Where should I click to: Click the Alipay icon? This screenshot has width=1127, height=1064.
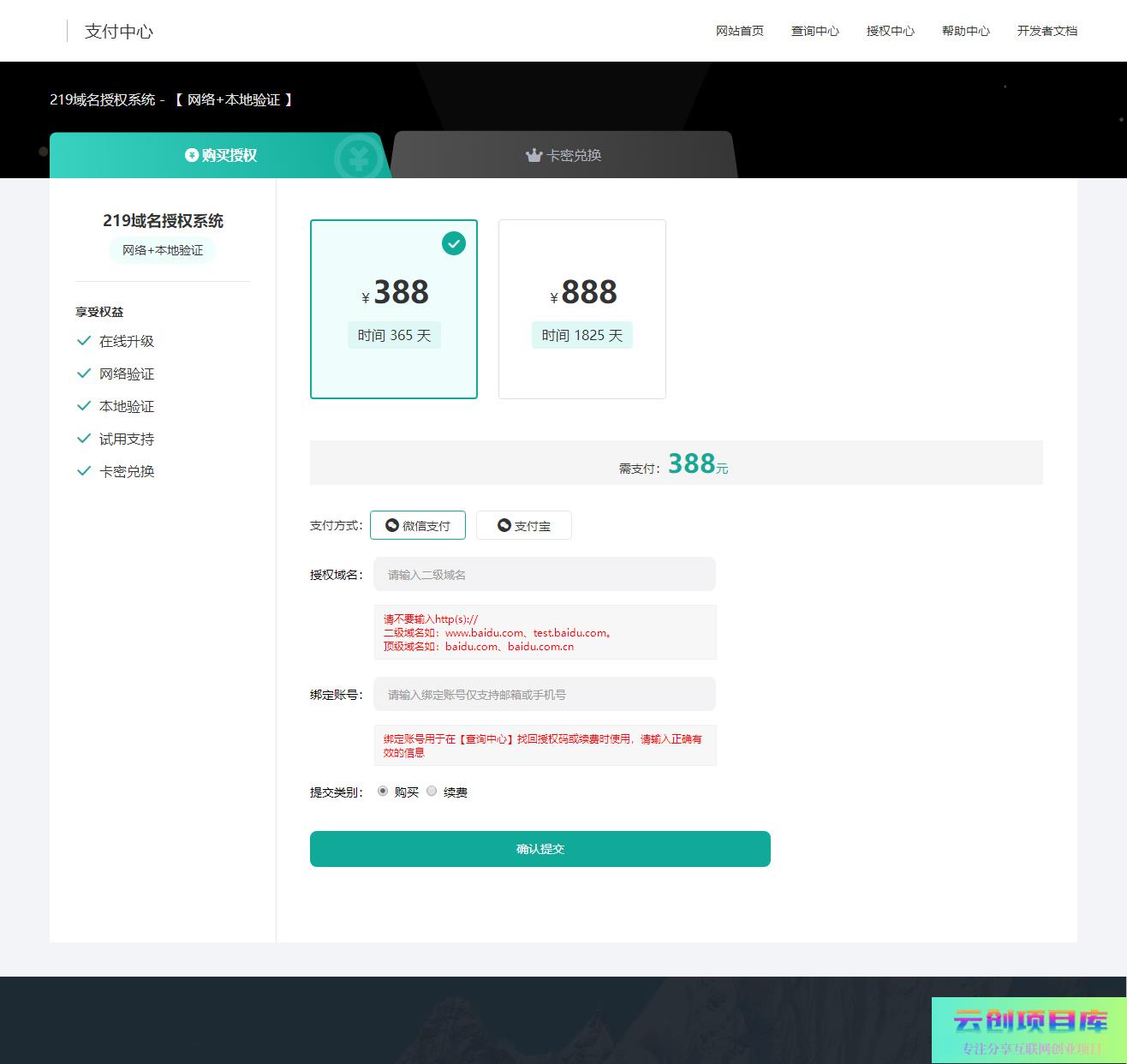[x=504, y=525]
